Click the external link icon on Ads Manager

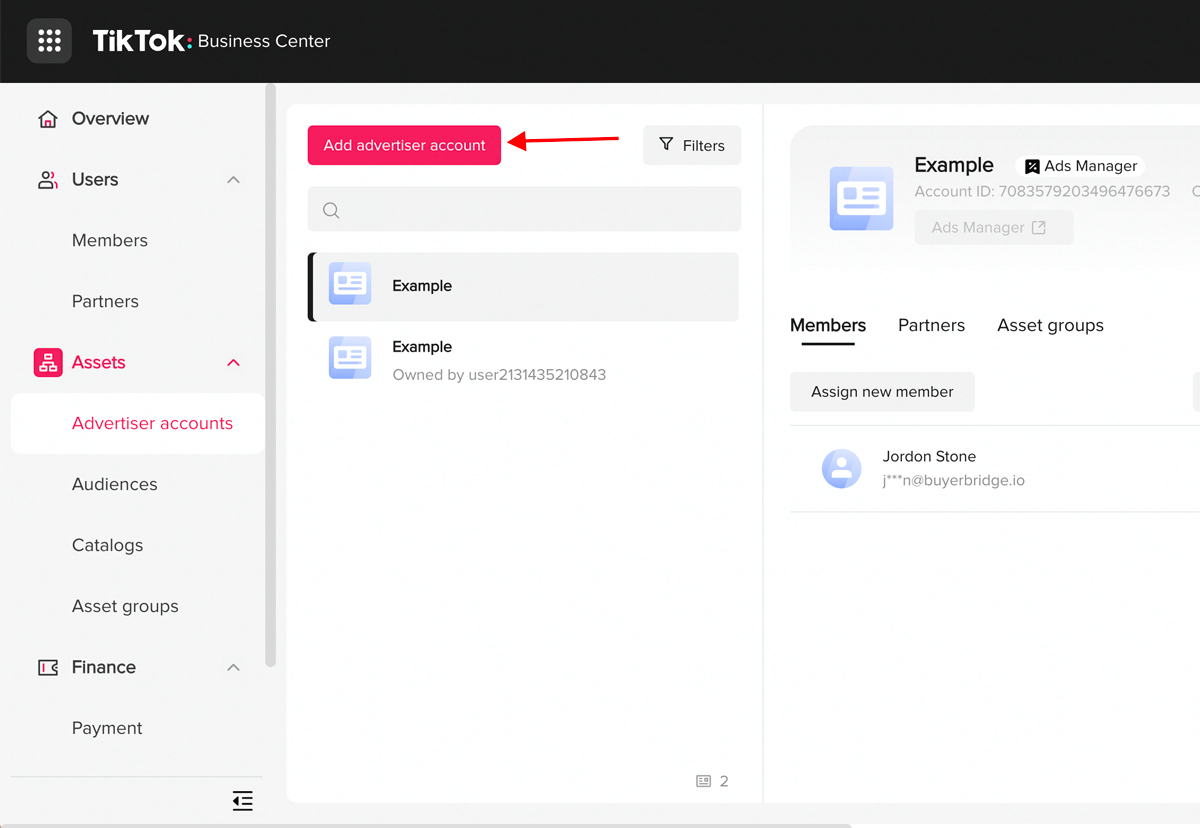(1039, 228)
